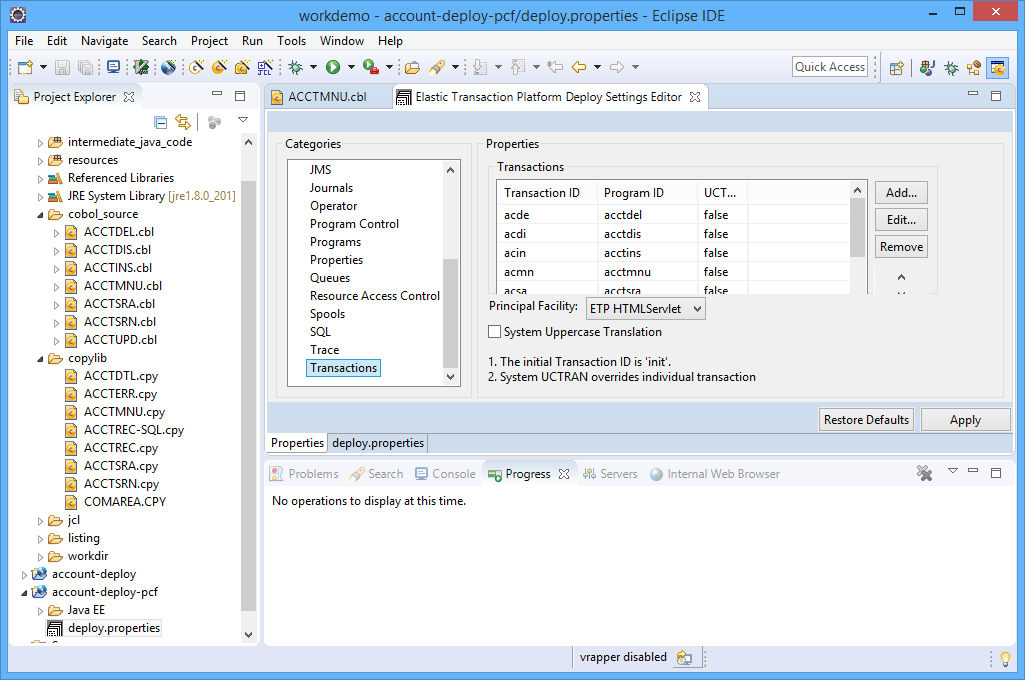Select ACCTUPD.cbl in Project Explorer

click(120, 340)
